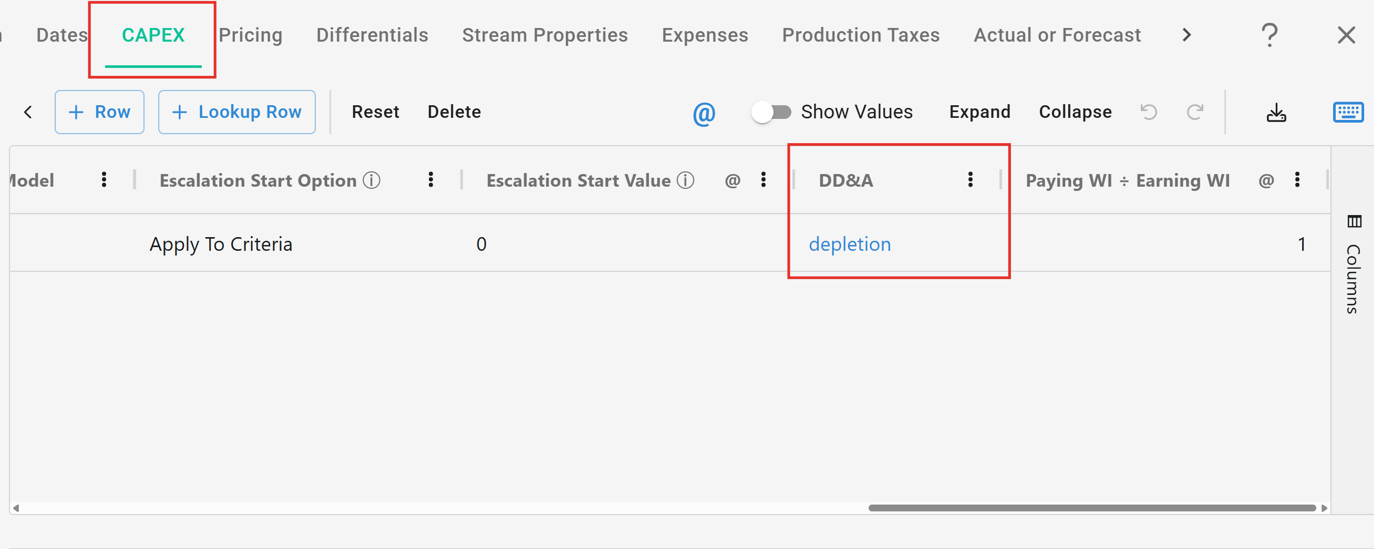Click the undo arrow icon

[1149, 112]
